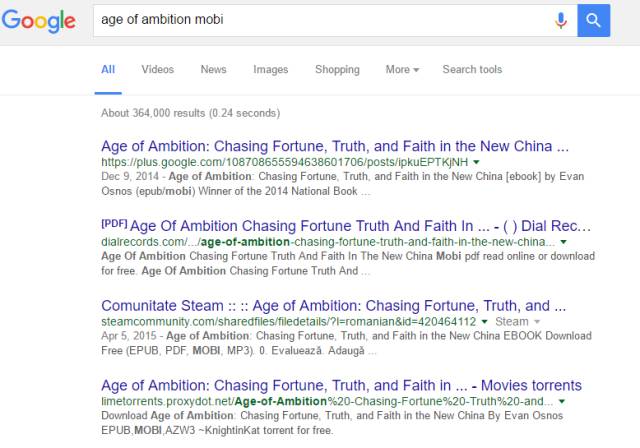The height and width of the screenshot is (448, 640).
Task: Open the News results tab
Action: (213, 70)
